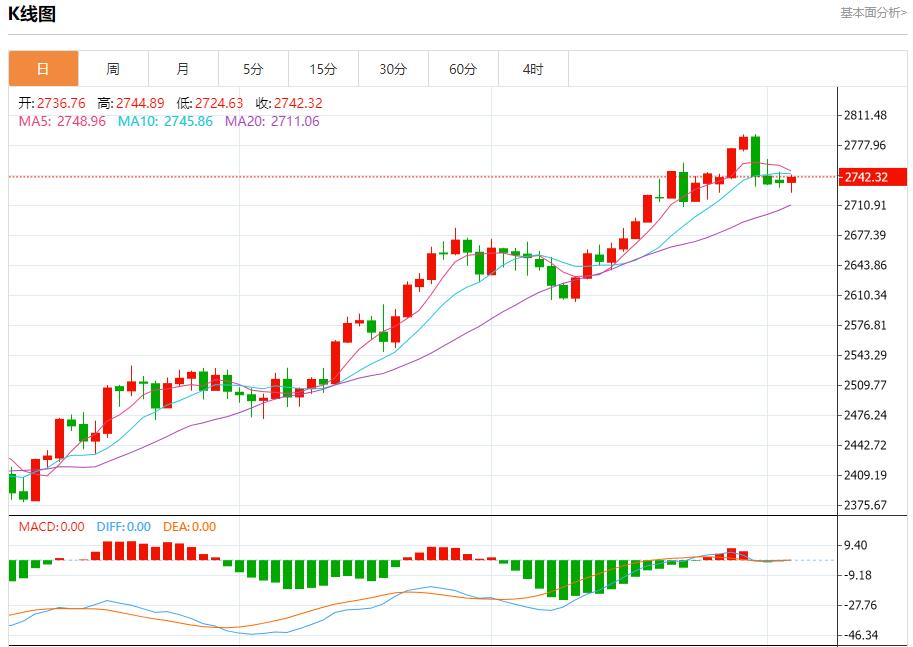
Task: Click the orange DEA value label
Action: pos(189,527)
